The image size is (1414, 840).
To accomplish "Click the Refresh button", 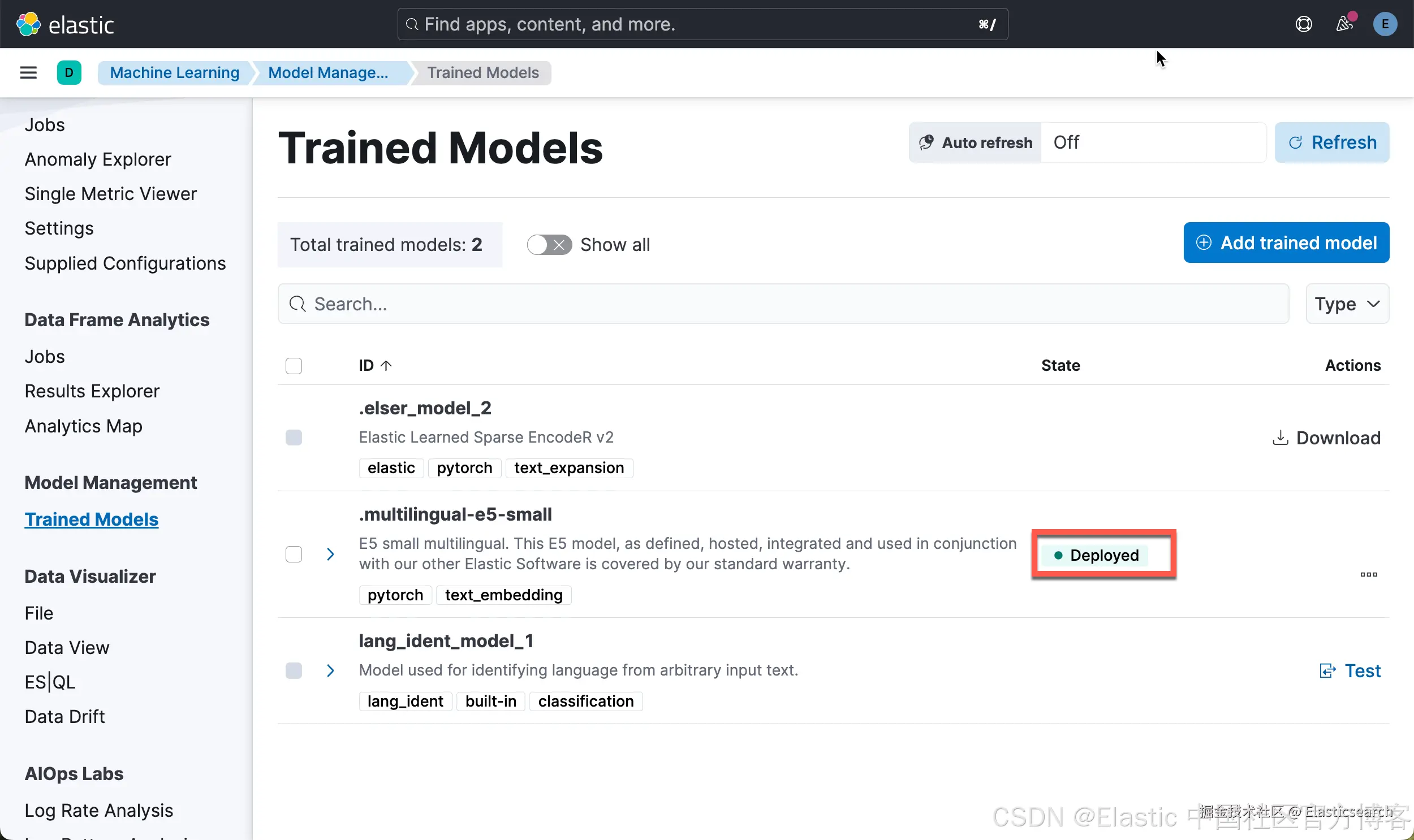I will pyautogui.click(x=1331, y=142).
